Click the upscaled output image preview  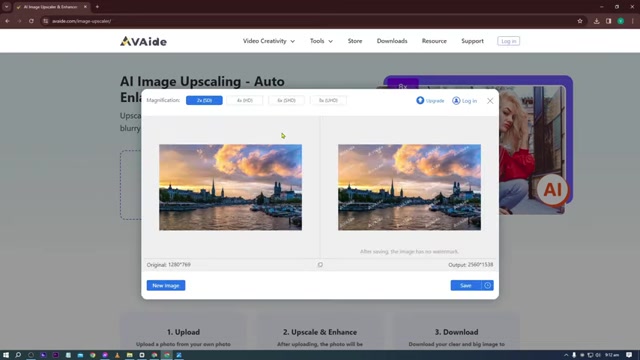[x=409, y=187]
